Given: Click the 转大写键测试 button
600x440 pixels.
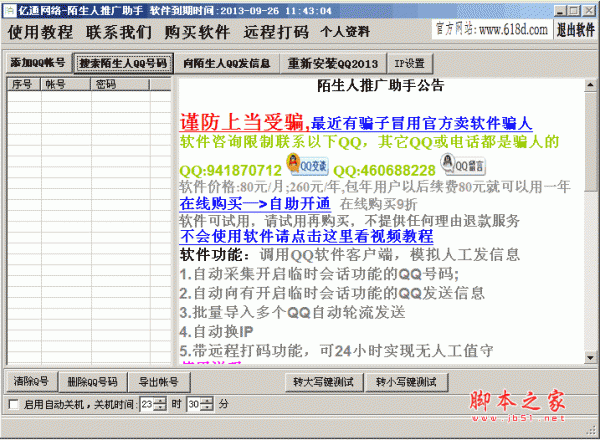Looking at the screenshot, I should [324, 382].
